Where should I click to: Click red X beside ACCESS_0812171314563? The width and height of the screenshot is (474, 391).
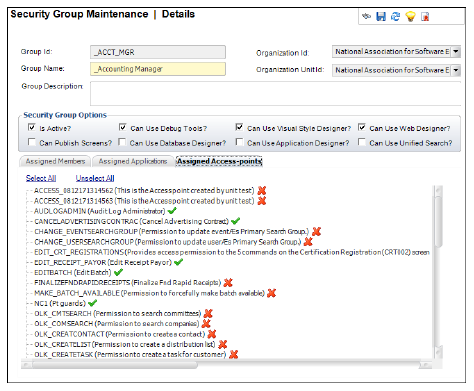[x=262, y=201]
